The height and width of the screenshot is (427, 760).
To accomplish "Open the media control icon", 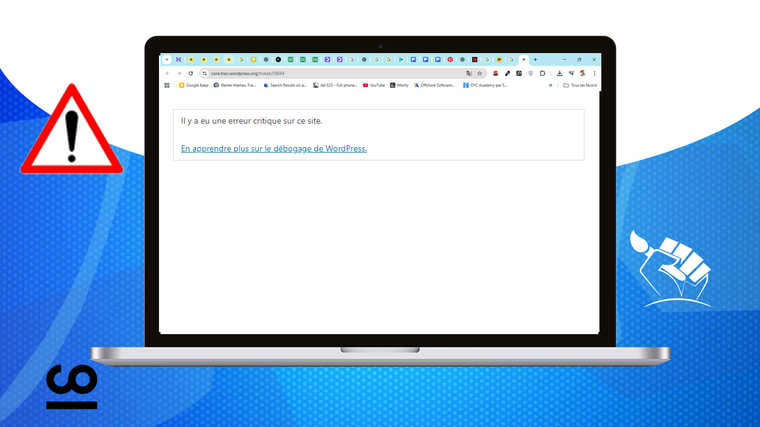I will coord(571,74).
